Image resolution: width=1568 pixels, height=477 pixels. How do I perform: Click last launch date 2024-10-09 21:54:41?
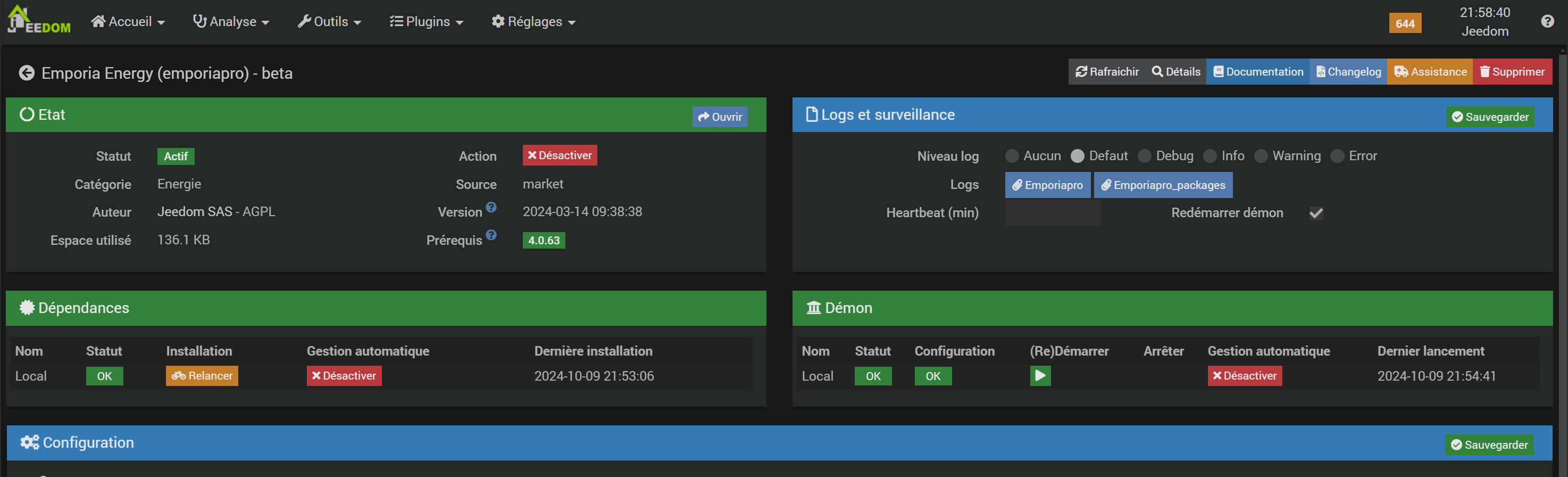click(x=1437, y=376)
